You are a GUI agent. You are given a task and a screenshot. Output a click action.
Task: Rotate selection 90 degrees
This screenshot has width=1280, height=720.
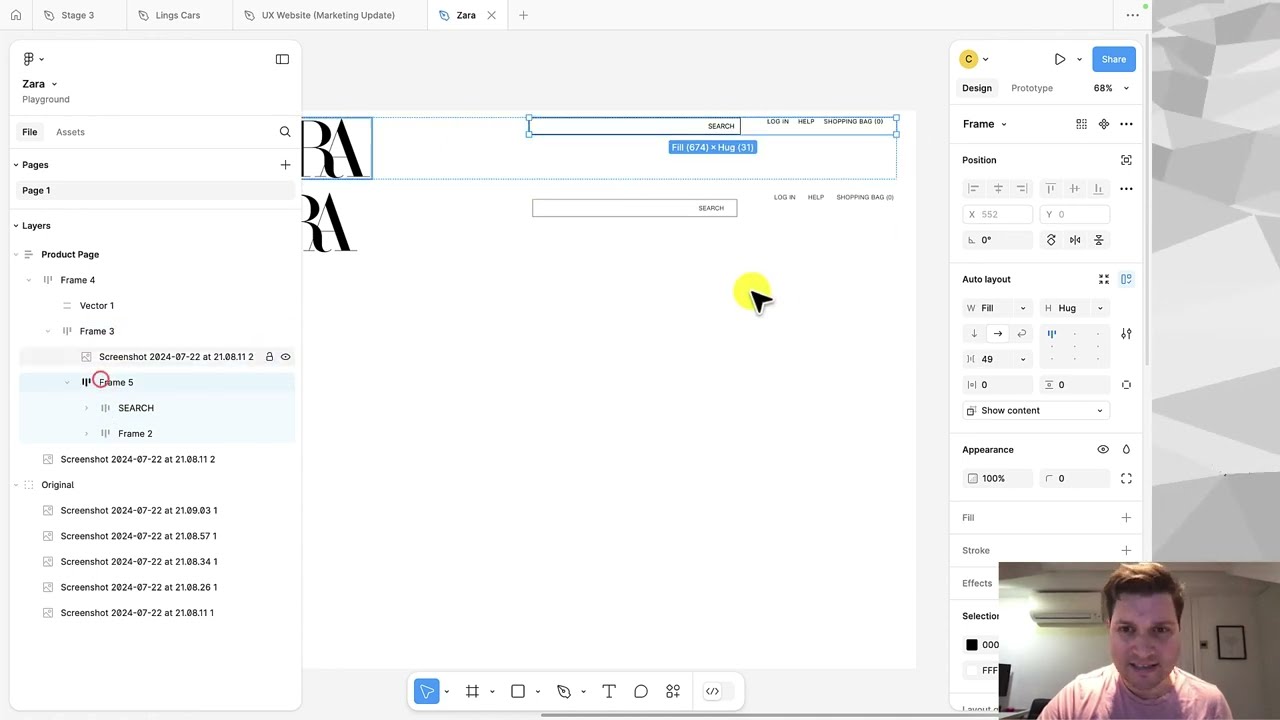pyautogui.click(x=1051, y=240)
